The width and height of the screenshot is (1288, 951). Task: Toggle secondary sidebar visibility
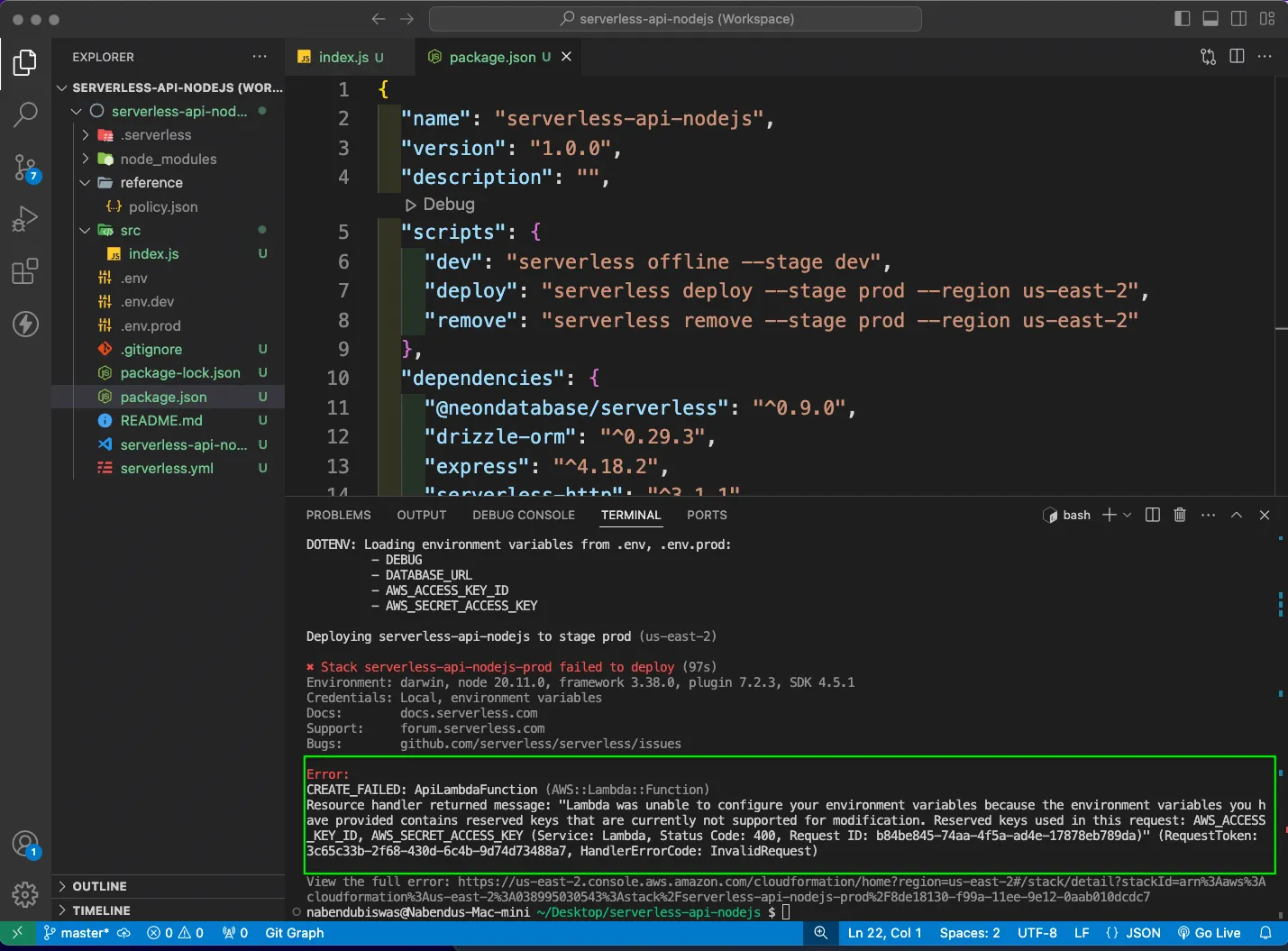point(1239,19)
